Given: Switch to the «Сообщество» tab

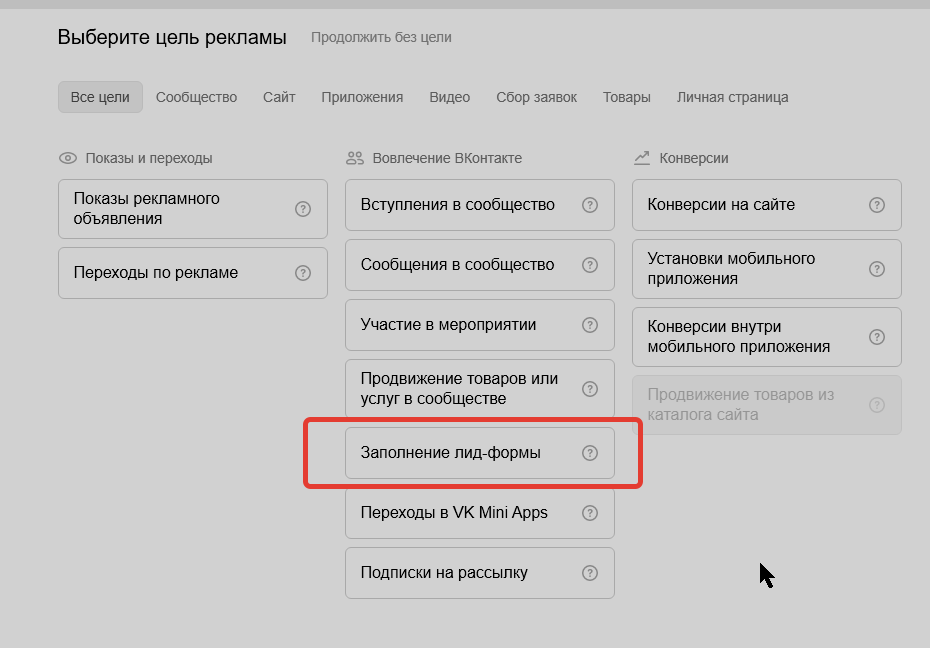Looking at the screenshot, I should point(195,97).
